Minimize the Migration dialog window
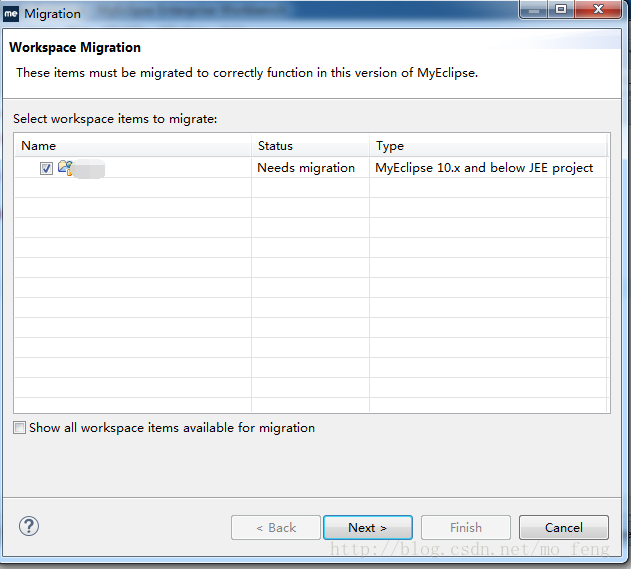631x569 pixels. (x=533, y=9)
